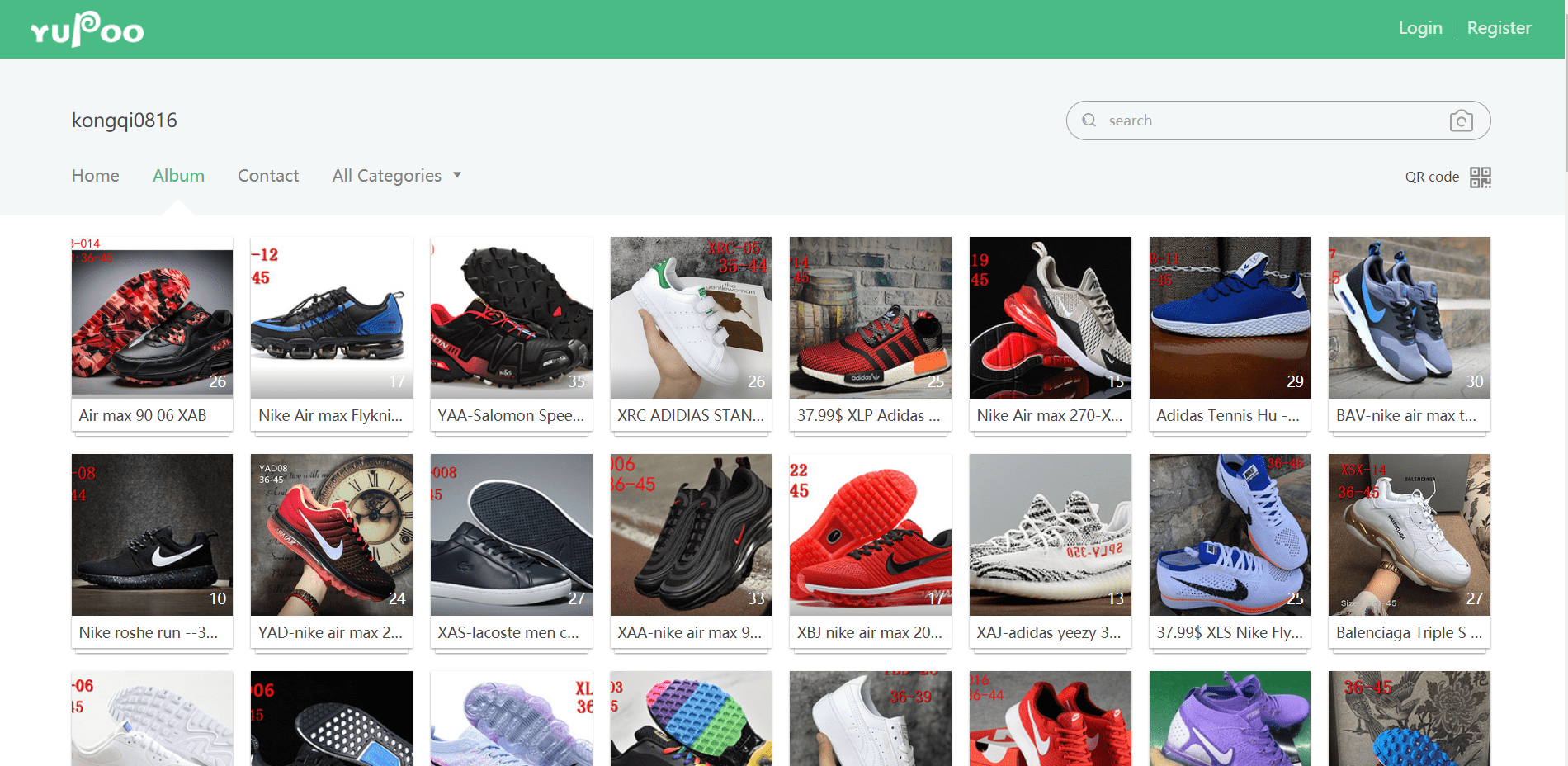Open All Categories menu
Image resolution: width=1568 pixels, height=766 pixels.
click(x=387, y=176)
